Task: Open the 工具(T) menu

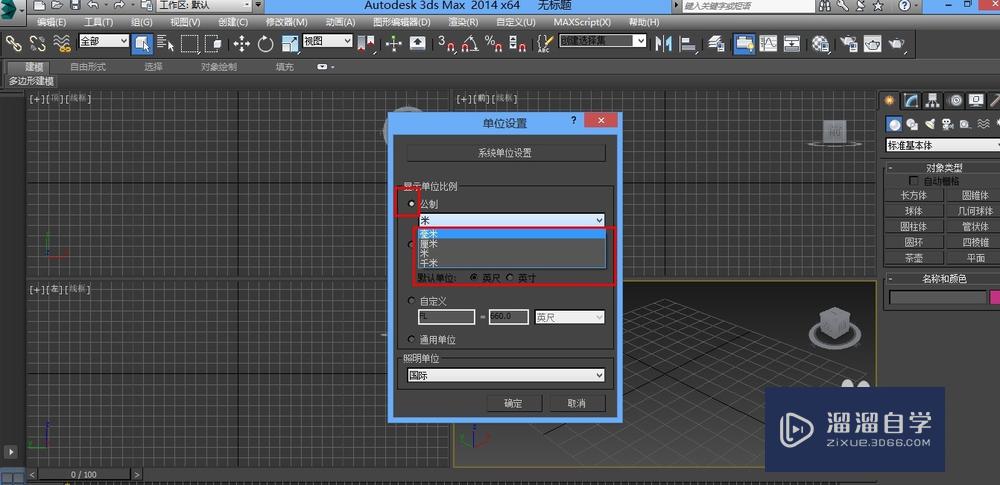Action: [98, 22]
